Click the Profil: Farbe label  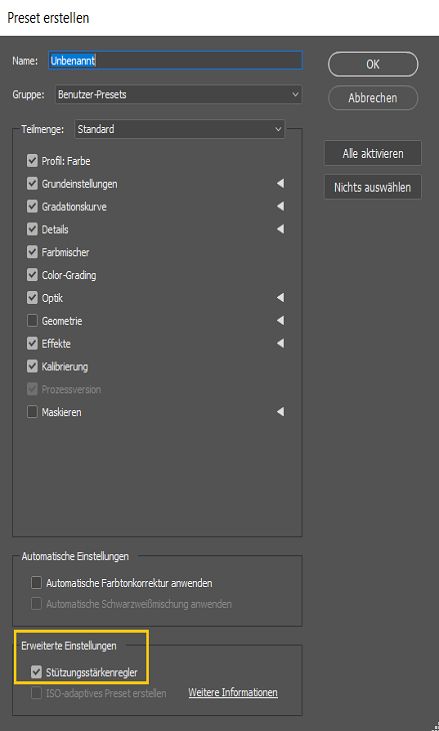66,161
